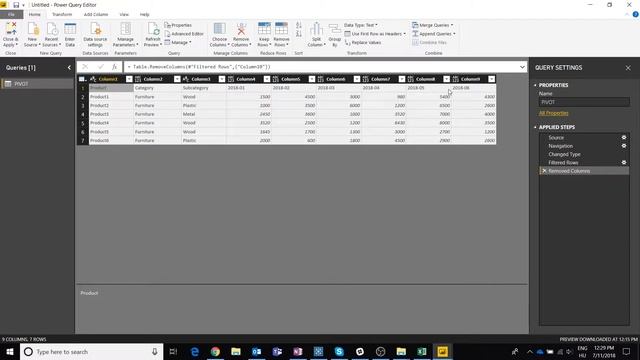Sort the column descending
Image resolution: width=640 pixels, height=360 pixels.
[x=299, y=34]
